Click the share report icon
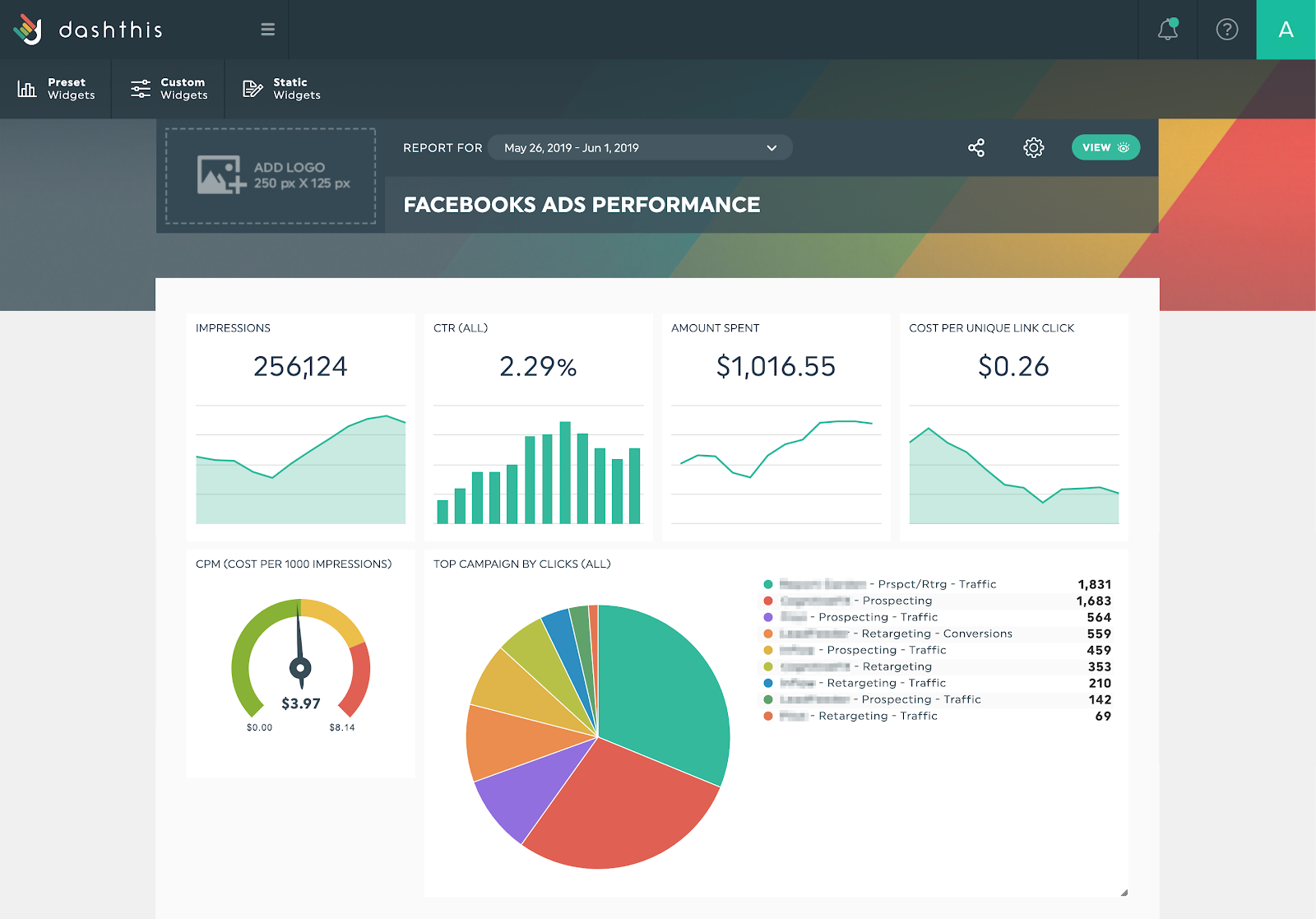Viewport: 1316px width, 919px height. [x=976, y=148]
